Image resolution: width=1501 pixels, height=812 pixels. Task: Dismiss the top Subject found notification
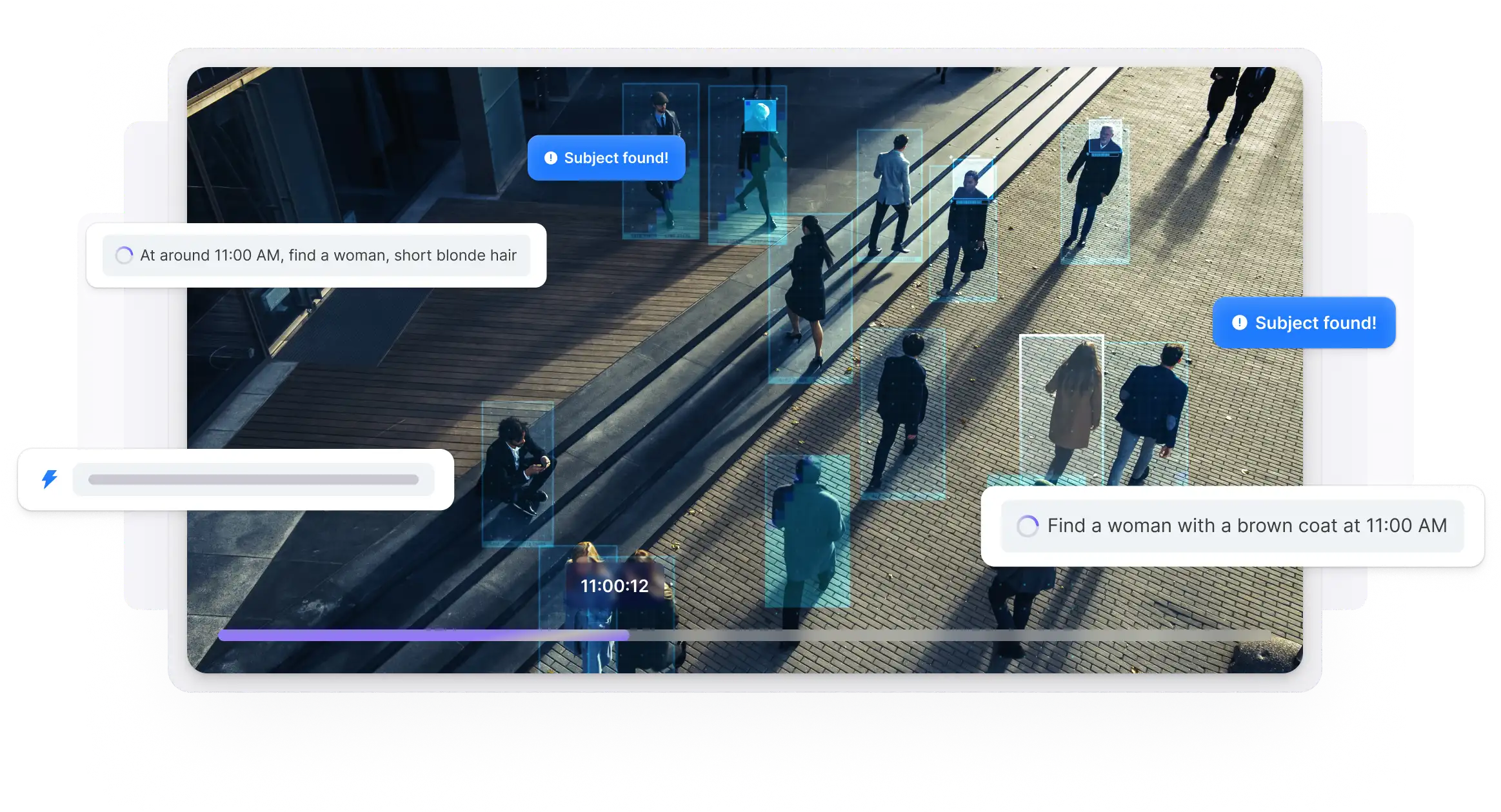(606, 157)
